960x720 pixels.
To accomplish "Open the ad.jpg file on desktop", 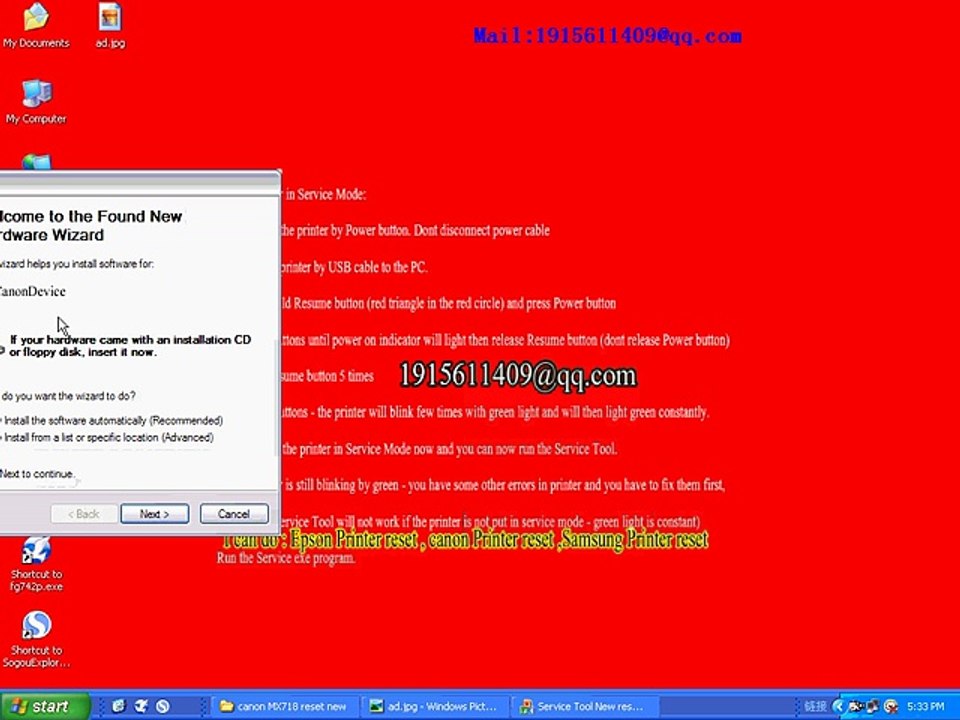I will coord(110,26).
